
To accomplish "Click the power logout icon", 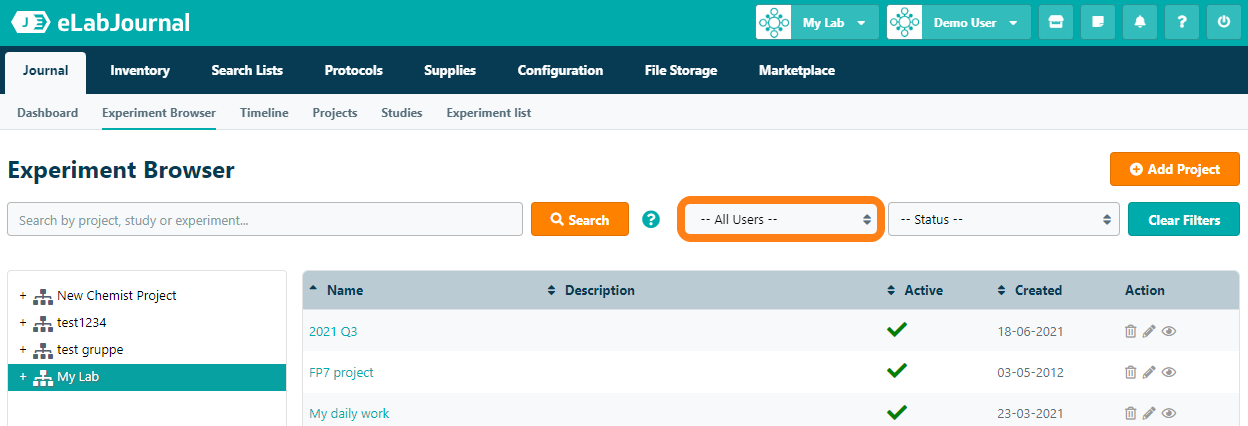I will (x=1224, y=22).
